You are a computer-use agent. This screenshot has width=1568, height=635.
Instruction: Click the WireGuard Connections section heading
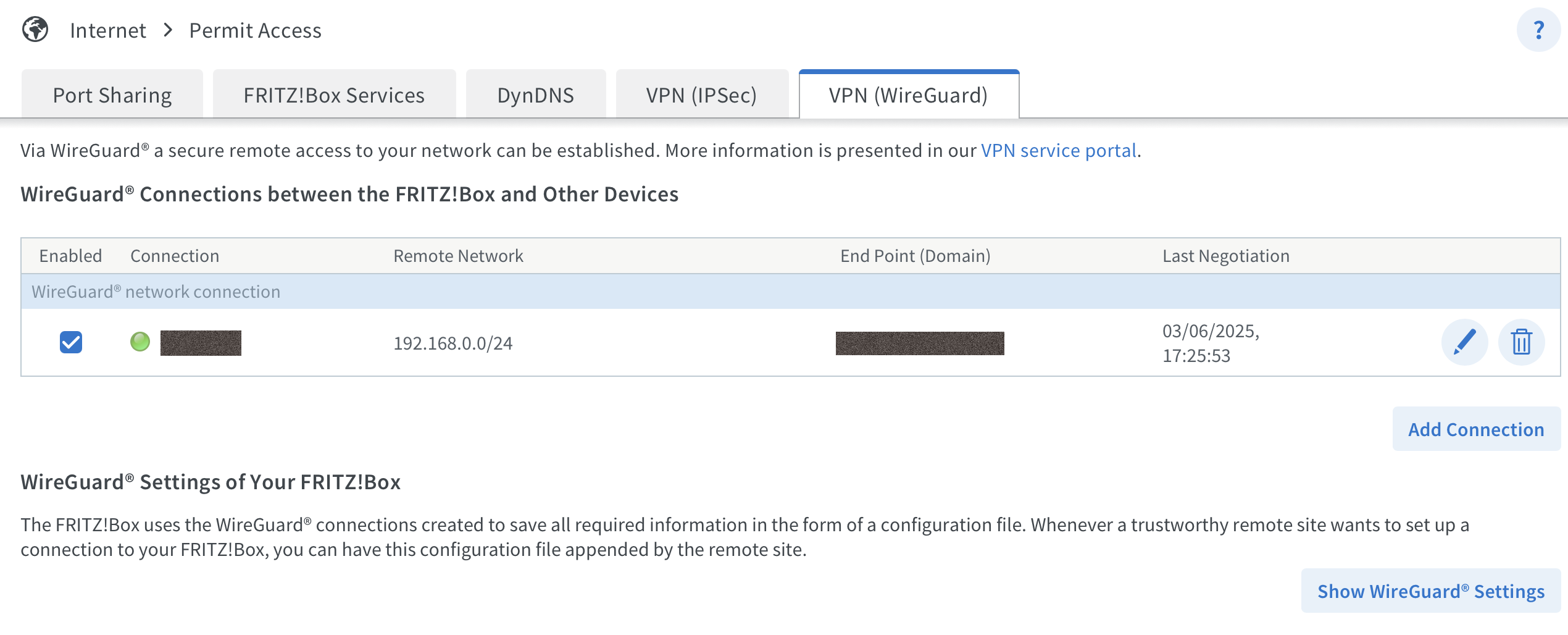point(349,194)
